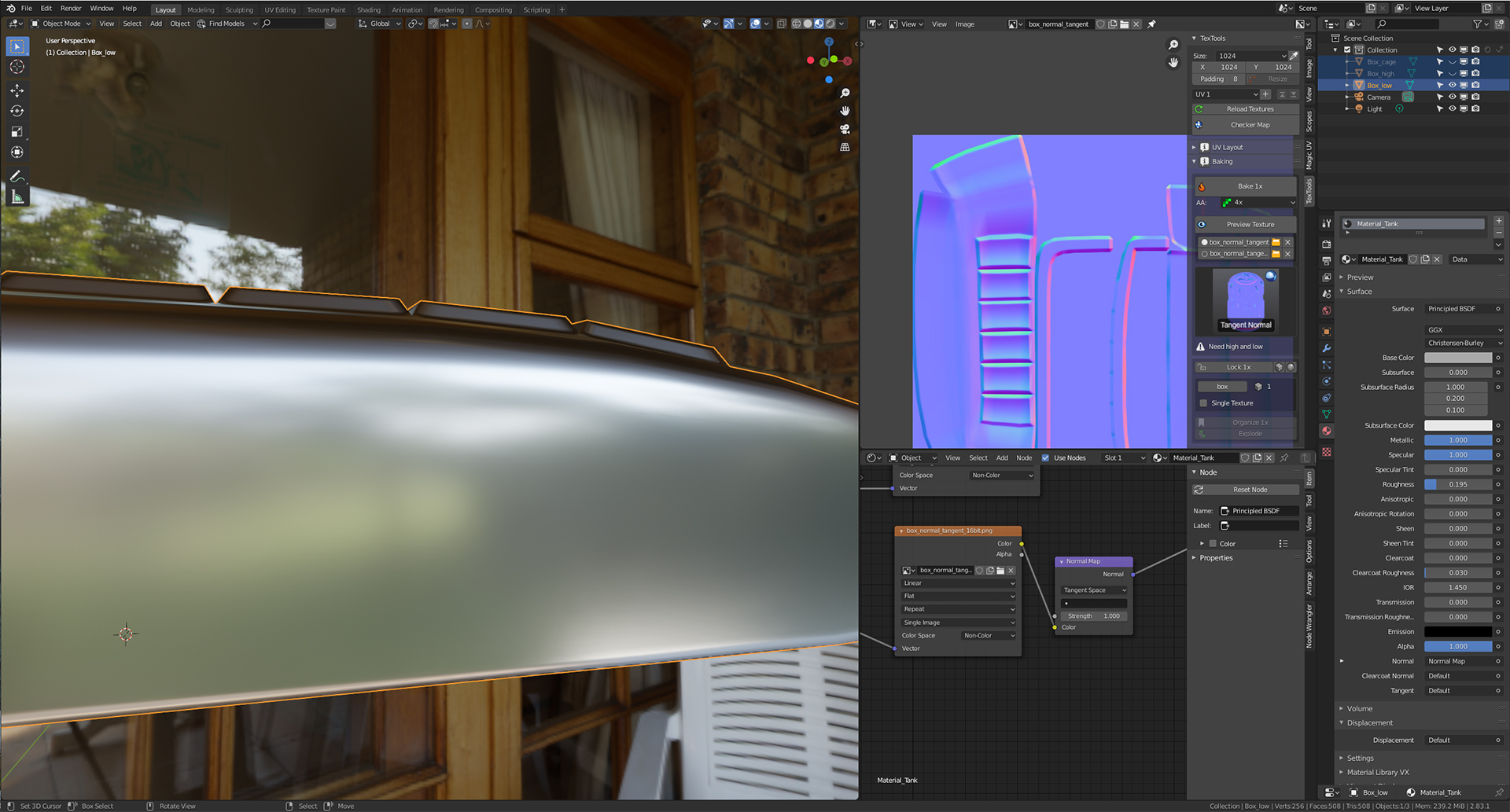This screenshot has width=1510, height=812.
Task: Click the image editor zoom icon
Action: click(1173, 45)
